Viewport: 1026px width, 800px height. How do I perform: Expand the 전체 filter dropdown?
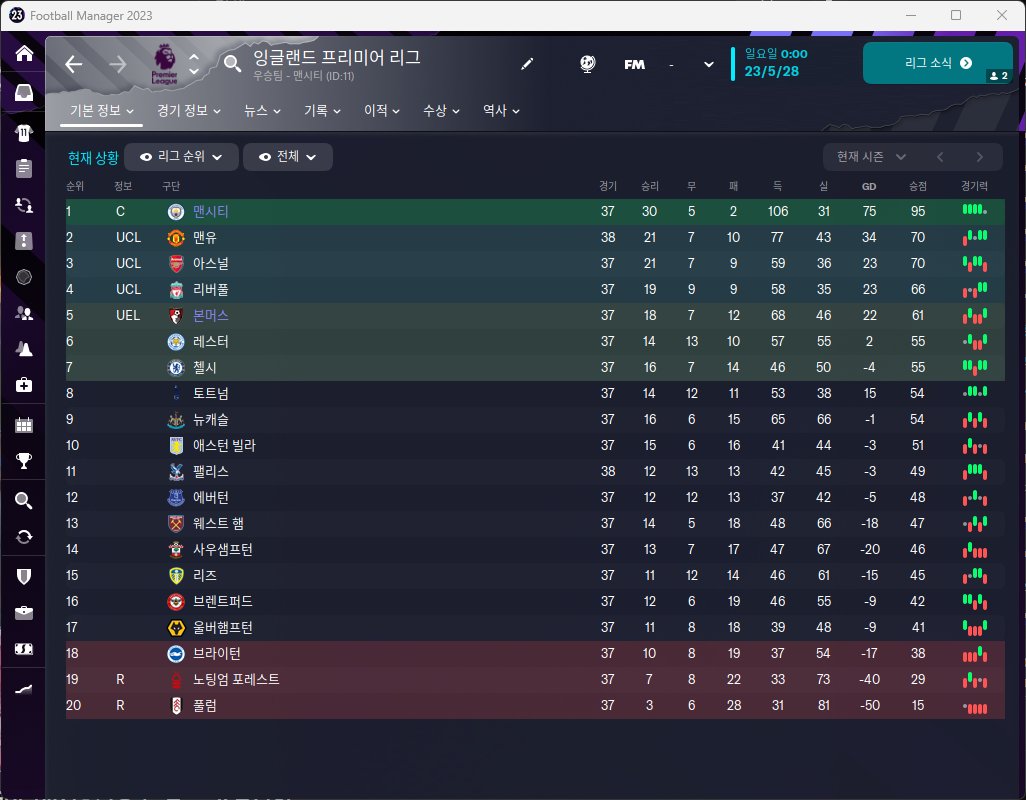pyautogui.click(x=288, y=157)
